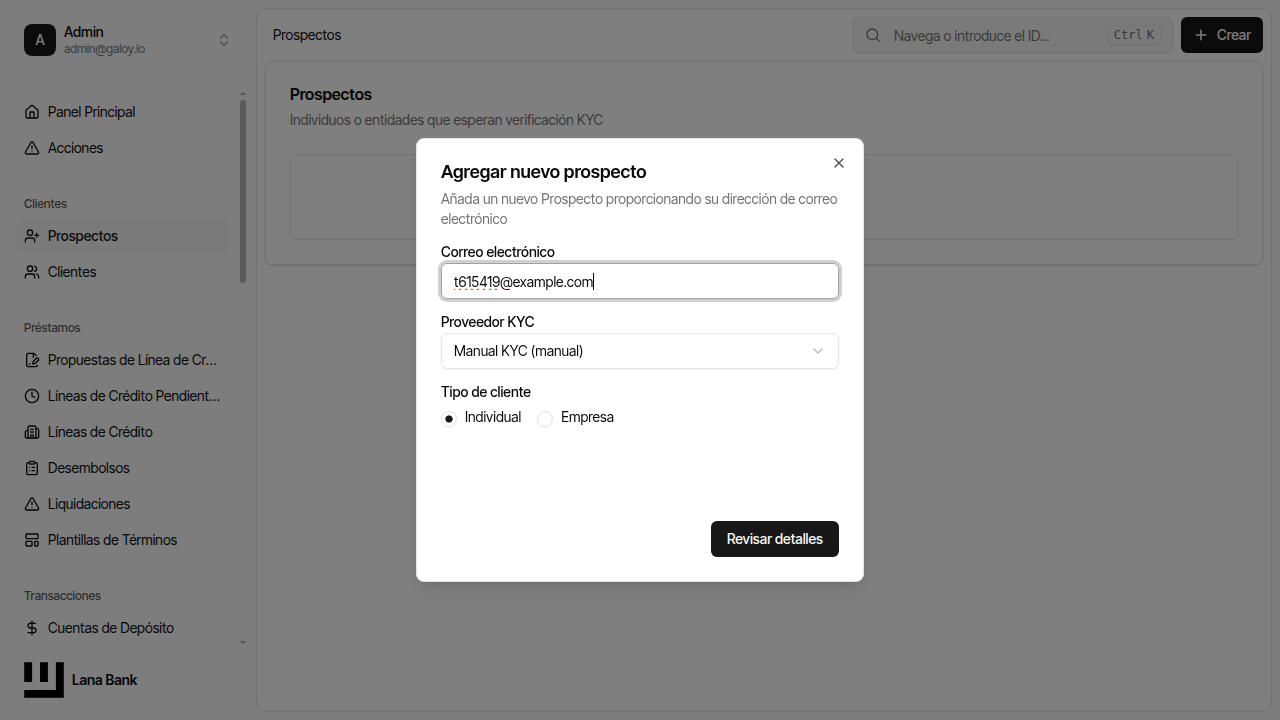Click the Ctrl K shortcut badge
Image resolution: width=1280 pixels, height=720 pixels.
pos(1135,35)
